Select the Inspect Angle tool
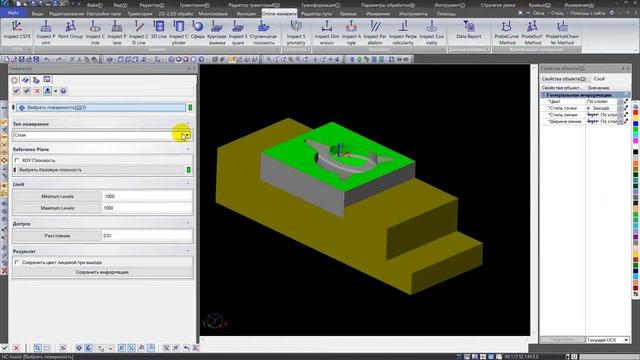Viewport: 640px width, 360px height. click(x=351, y=32)
